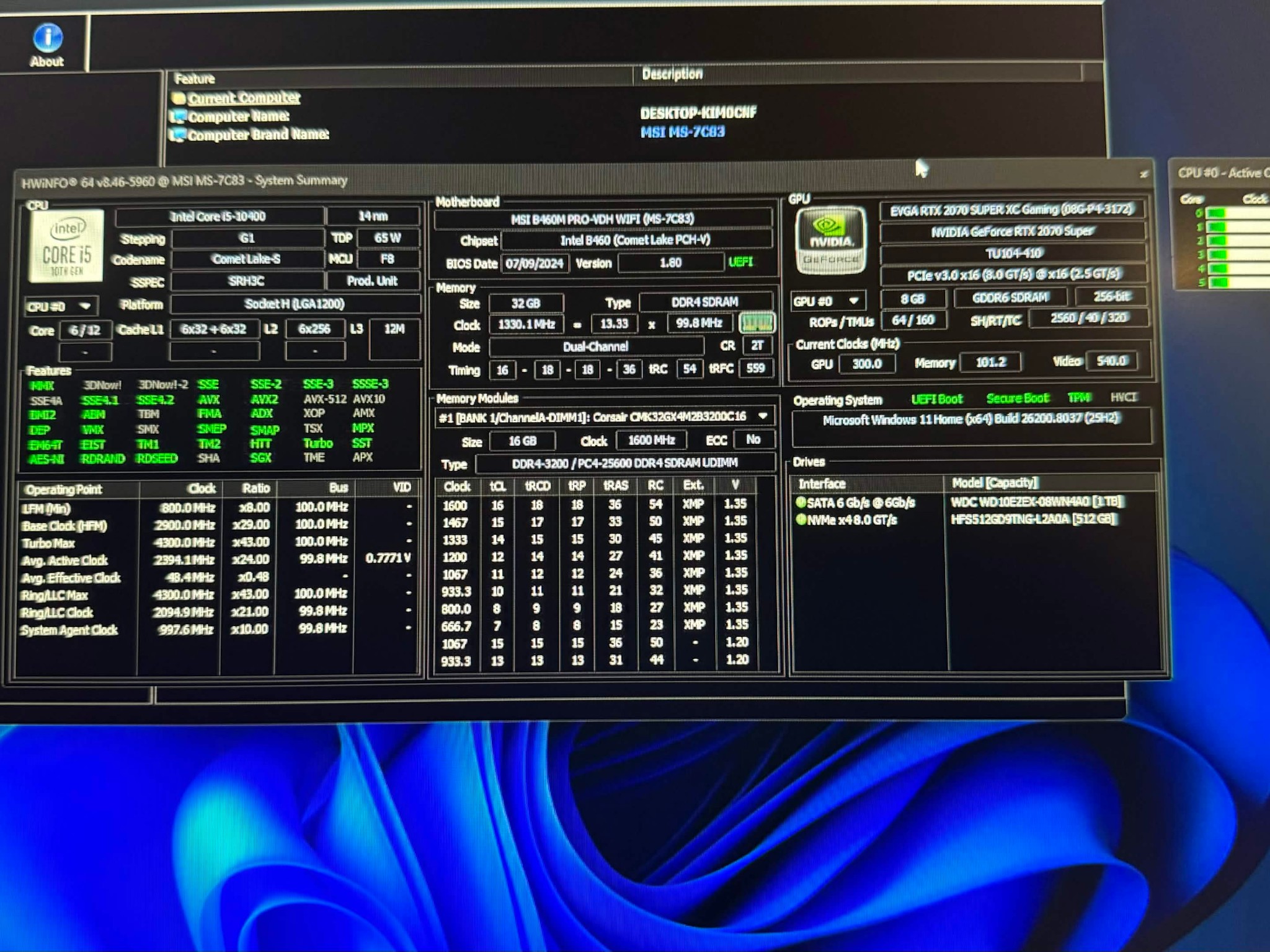Click the green UEFI label beside BIOS version
Image resolution: width=1270 pixels, height=952 pixels.
pos(740,262)
